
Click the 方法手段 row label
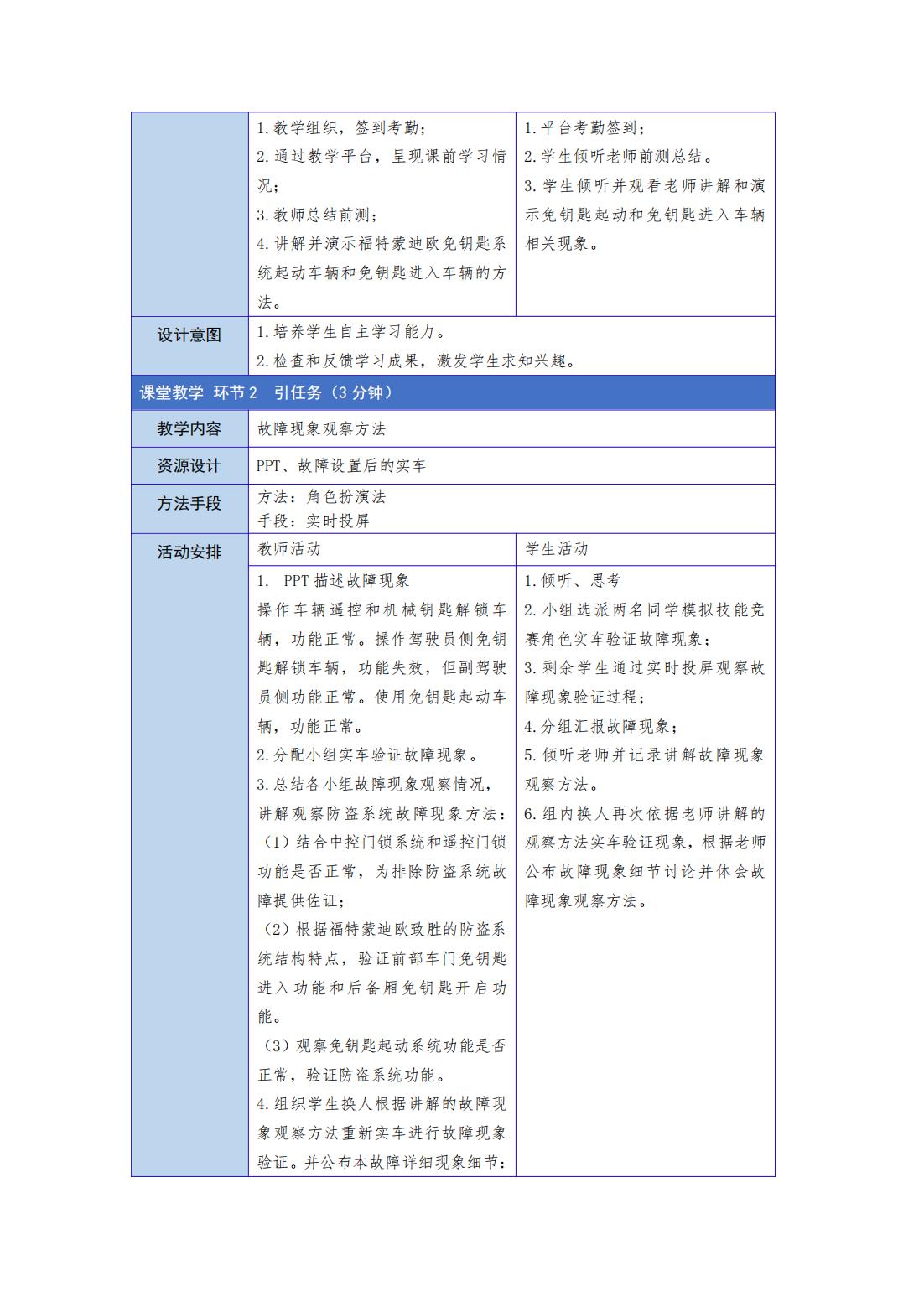point(189,504)
